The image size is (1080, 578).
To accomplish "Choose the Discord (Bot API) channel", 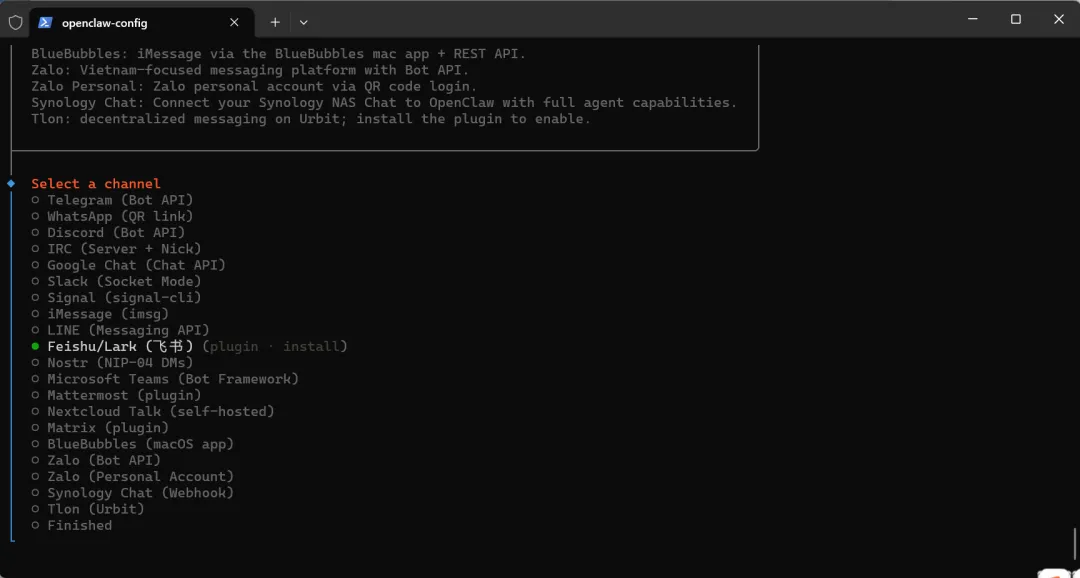I will (109, 232).
